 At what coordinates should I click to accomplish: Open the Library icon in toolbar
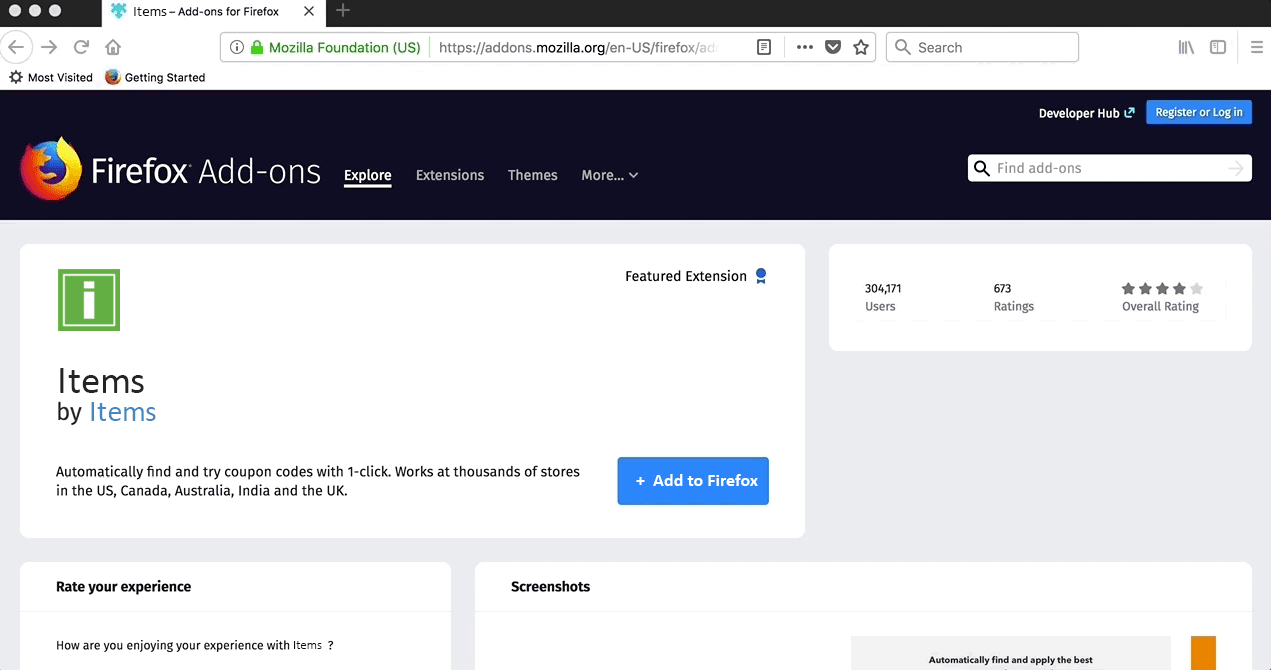[1186, 47]
